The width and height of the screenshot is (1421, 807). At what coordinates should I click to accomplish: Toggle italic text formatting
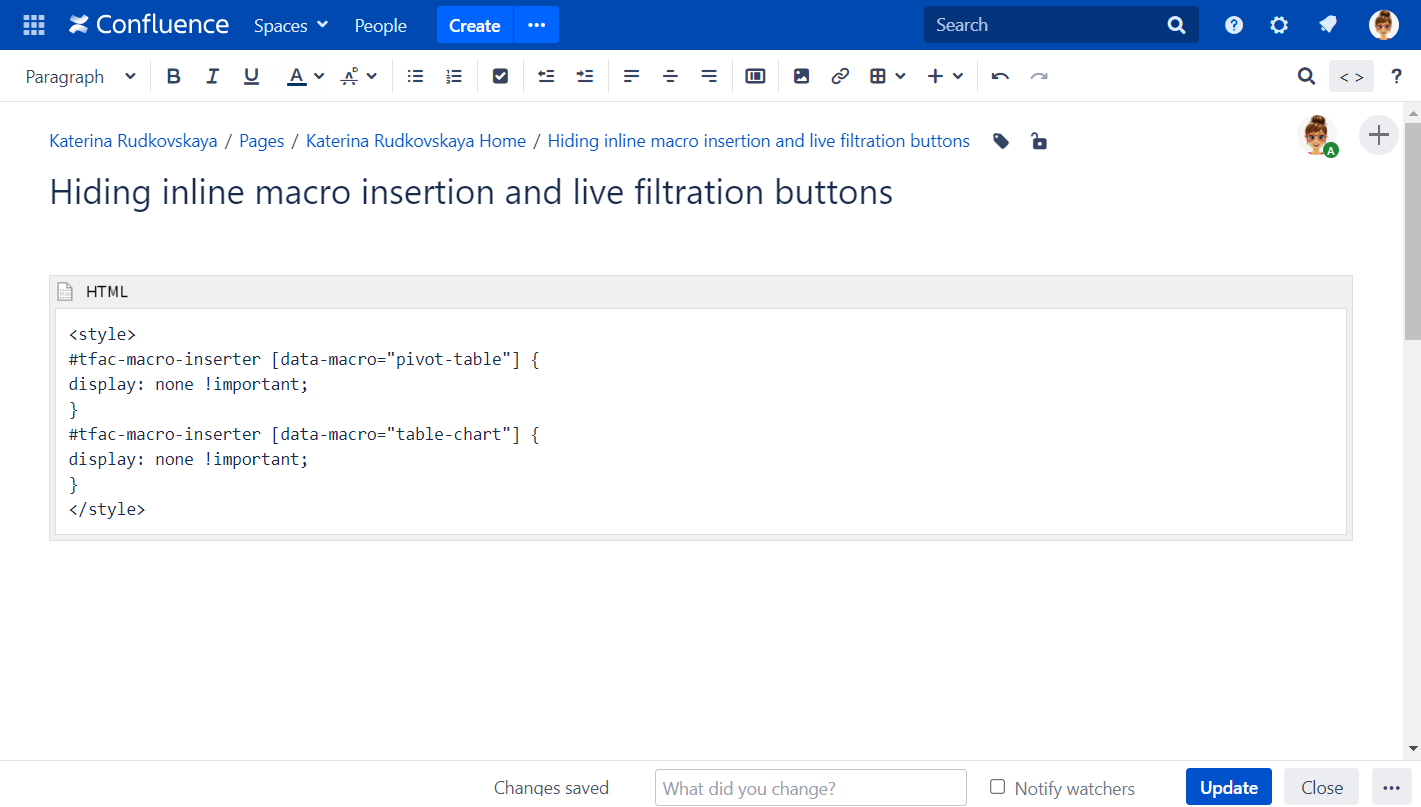(x=212, y=76)
